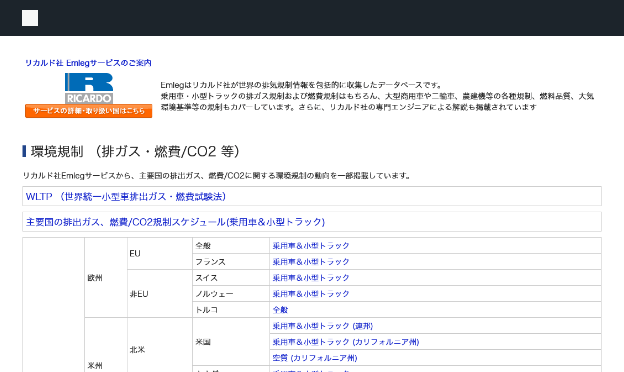Select the 非EU table cell
This screenshot has height=372, width=624.
coord(160,294)
